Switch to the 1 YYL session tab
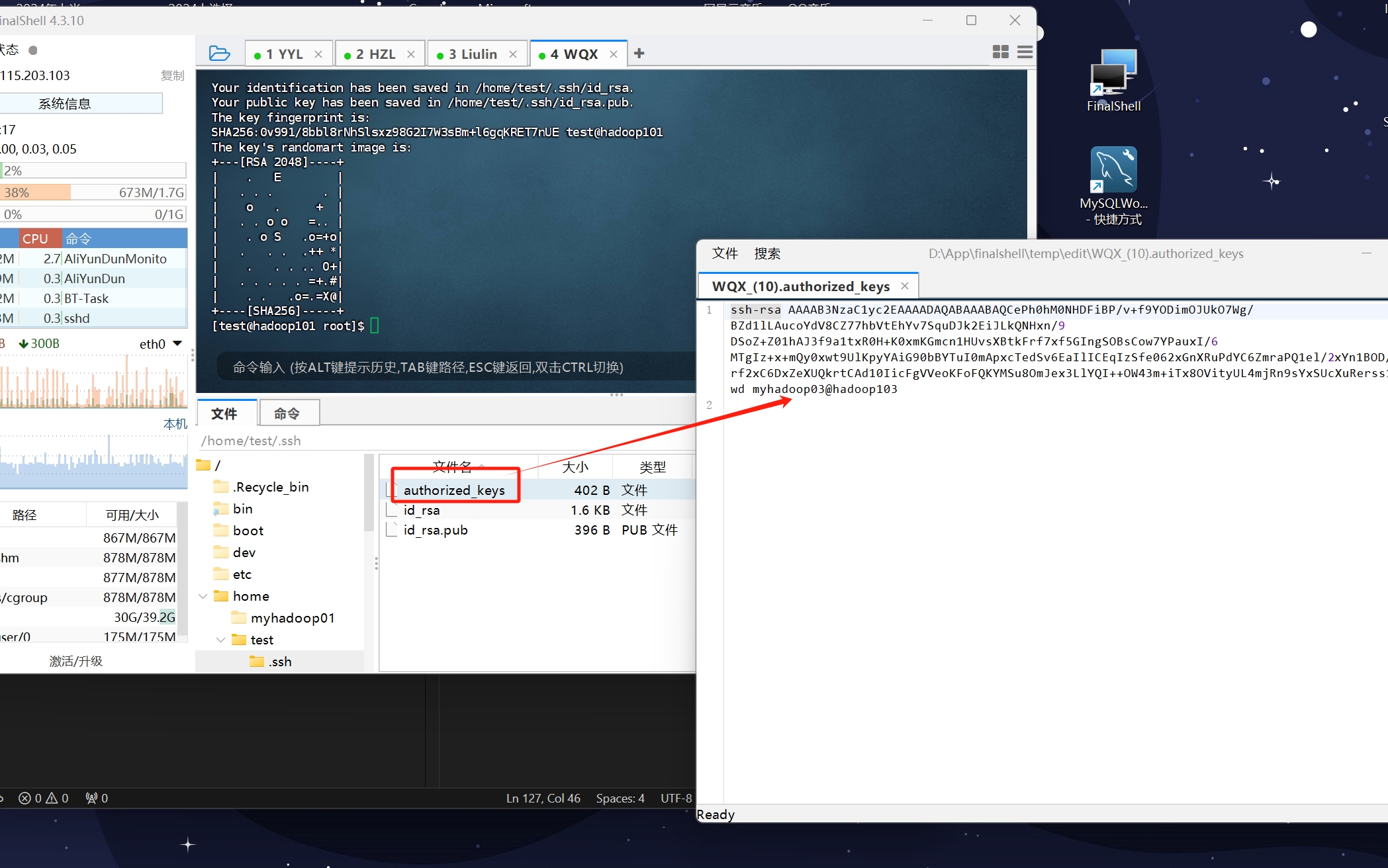1388x868 pixels. (x=285, y=54)
